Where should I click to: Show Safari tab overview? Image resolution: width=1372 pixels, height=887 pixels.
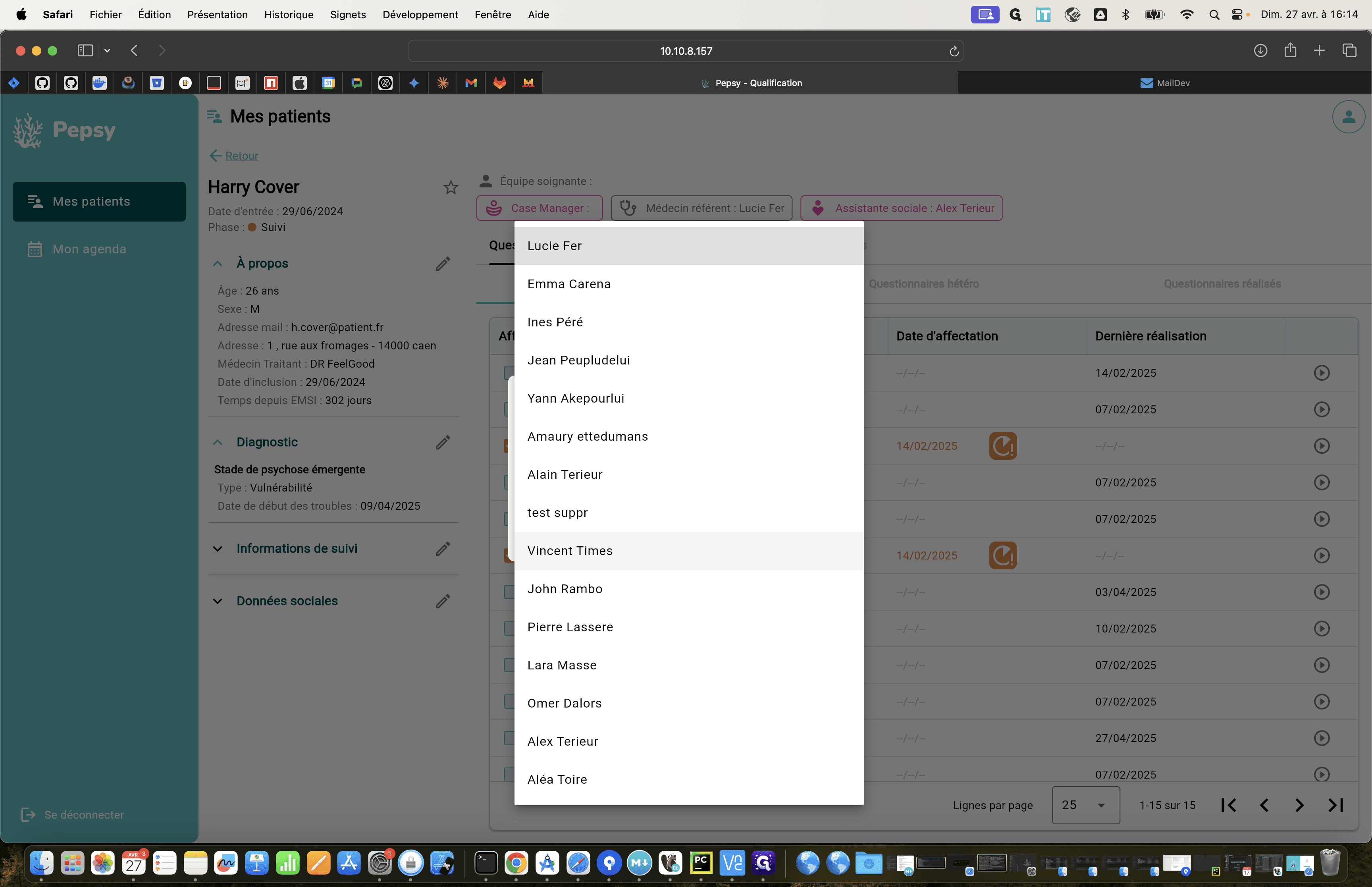click(x=1349, y=51)
